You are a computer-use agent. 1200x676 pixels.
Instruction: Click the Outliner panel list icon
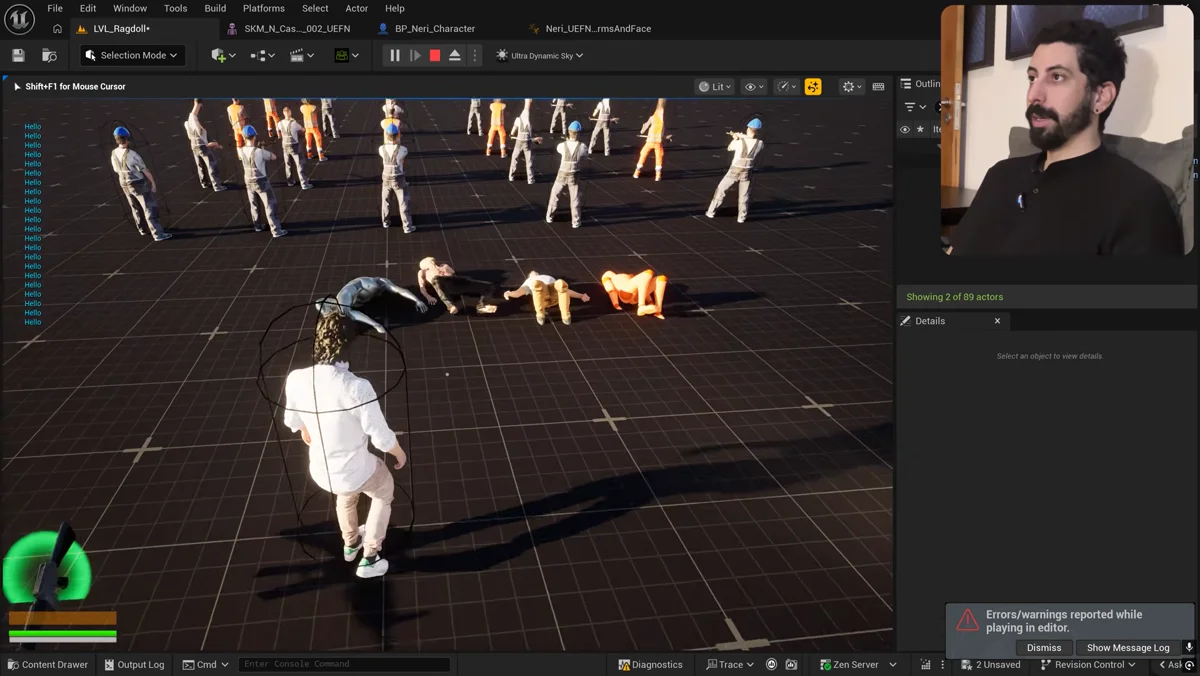point(906,84)
